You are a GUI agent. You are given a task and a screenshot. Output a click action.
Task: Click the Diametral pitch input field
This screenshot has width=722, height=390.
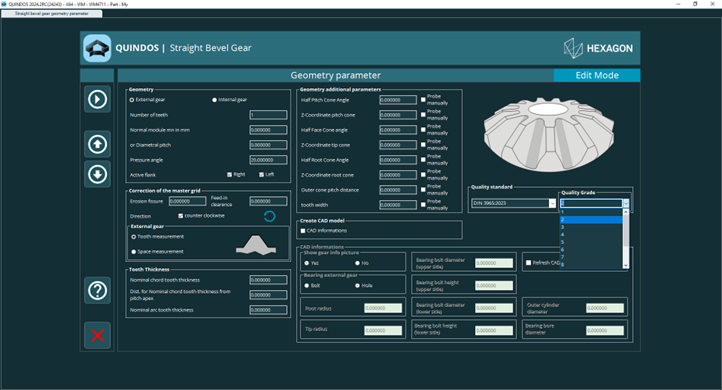(268, 145)
